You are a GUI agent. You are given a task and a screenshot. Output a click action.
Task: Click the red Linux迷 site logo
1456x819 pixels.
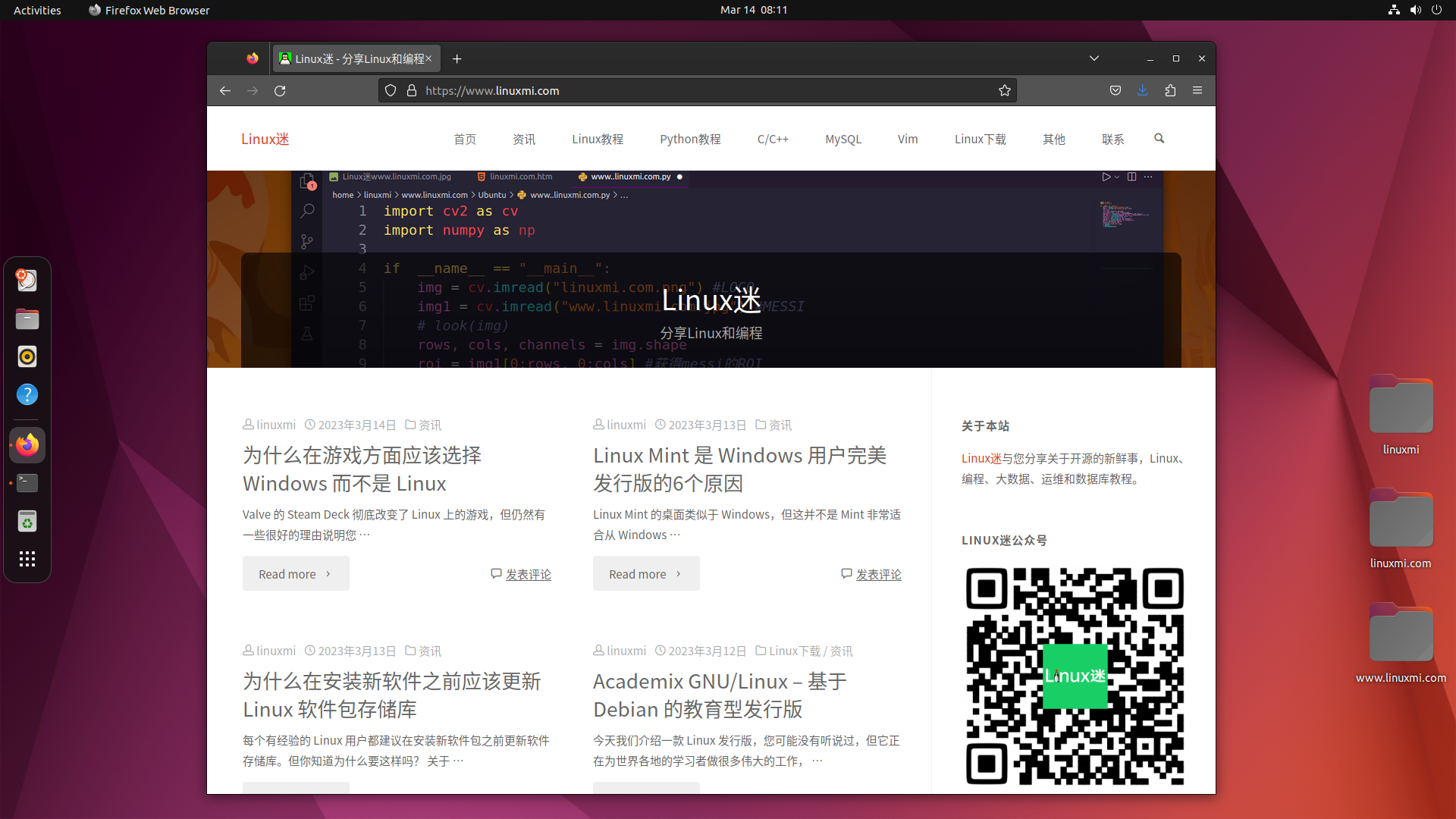(x=265, y=139)
